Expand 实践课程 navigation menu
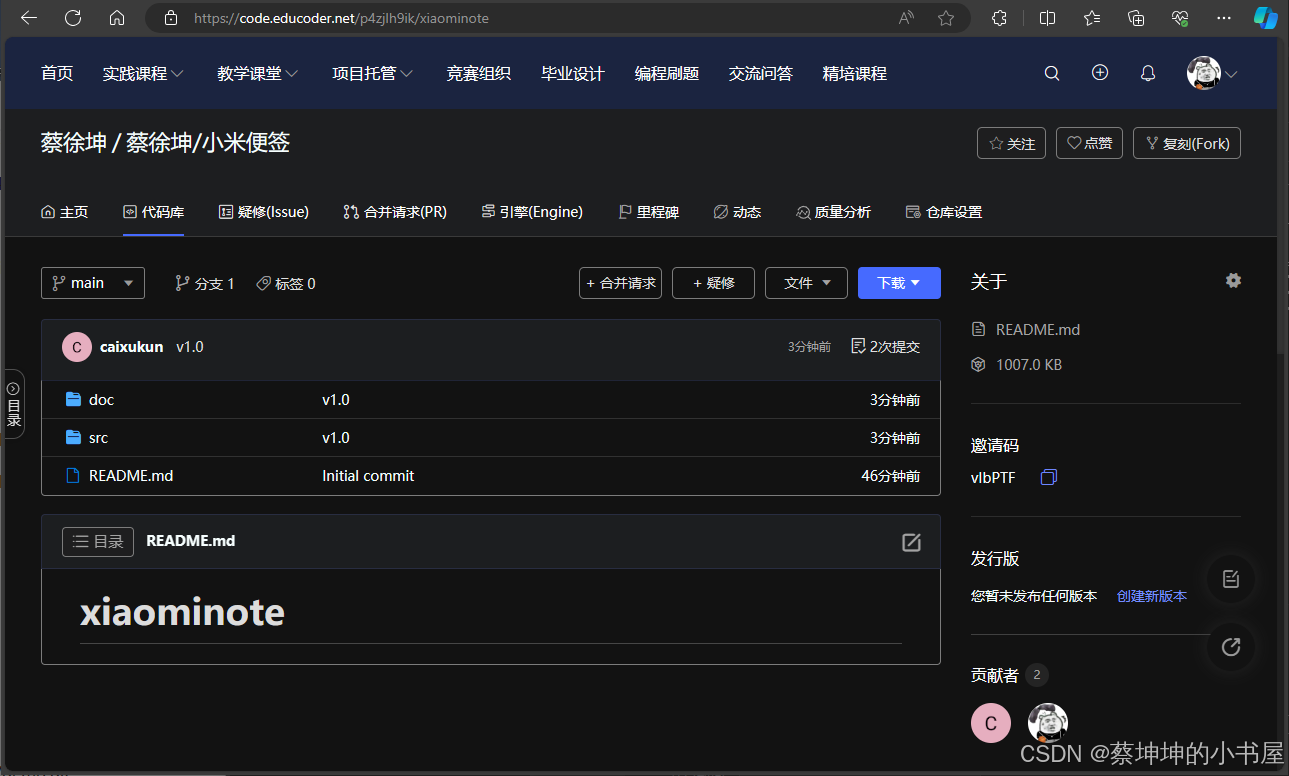 point(143,73)
